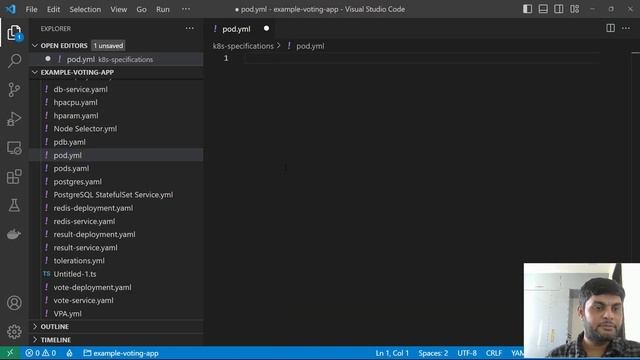This screenshot has height=360, width=640.
Task: Open the Explorer view icon
Action: click(x=14, y=33)
